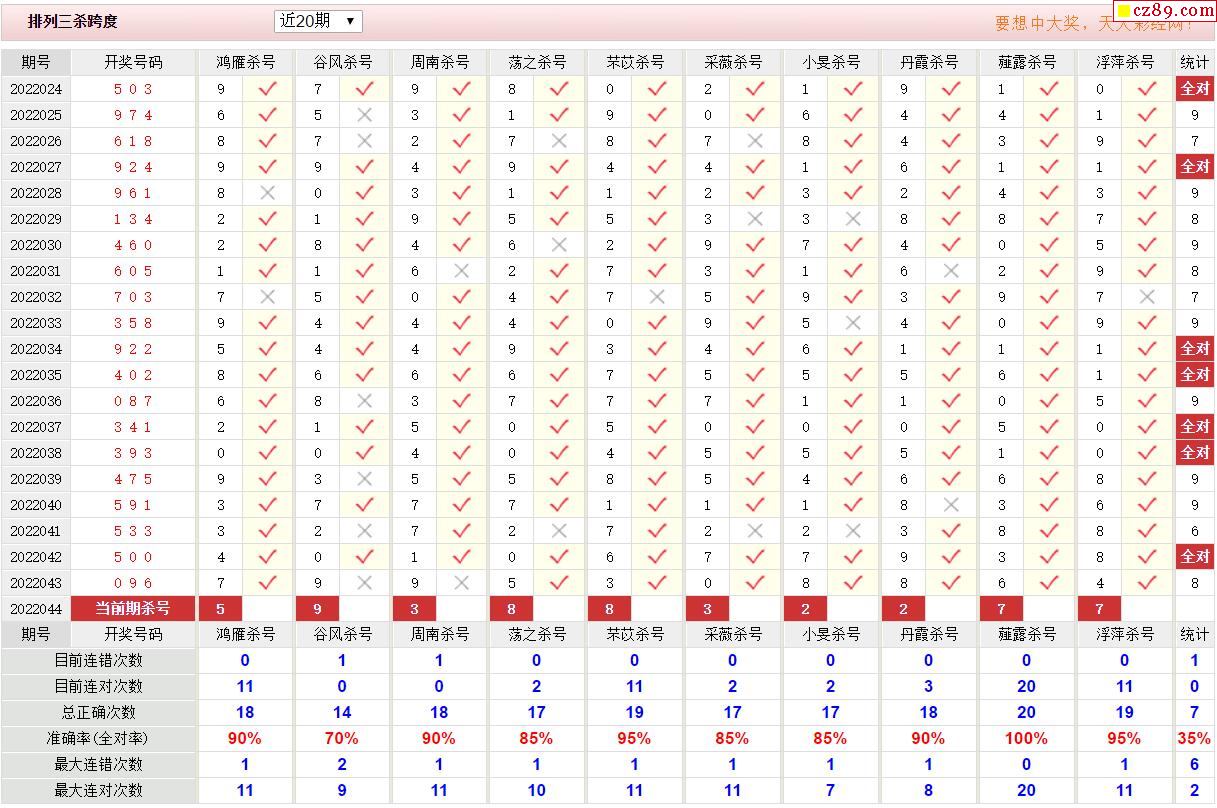Click period number 2022044
Image resolution: width=1217 pixels, height=808 pixels.
[x=36, y=609]
